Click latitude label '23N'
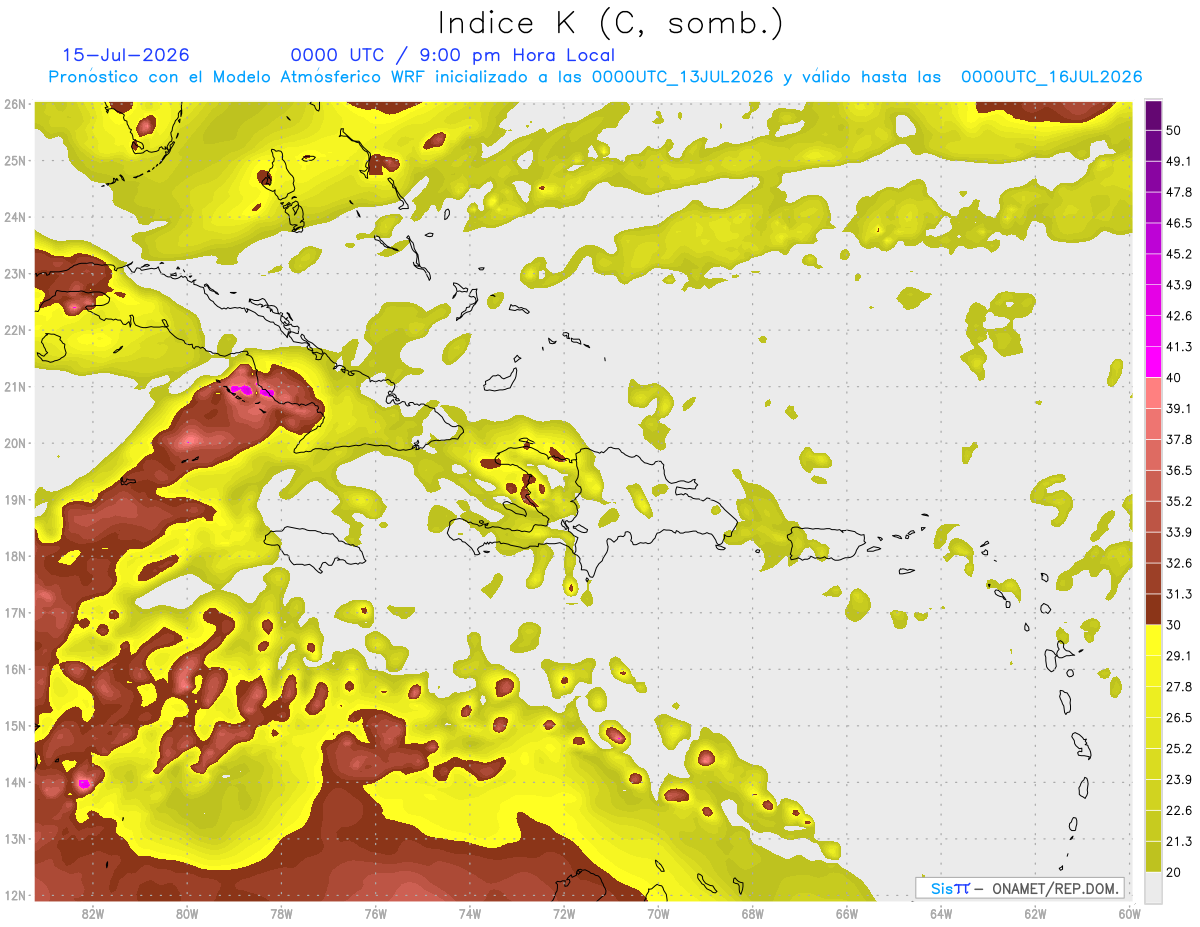 point(14,274)
